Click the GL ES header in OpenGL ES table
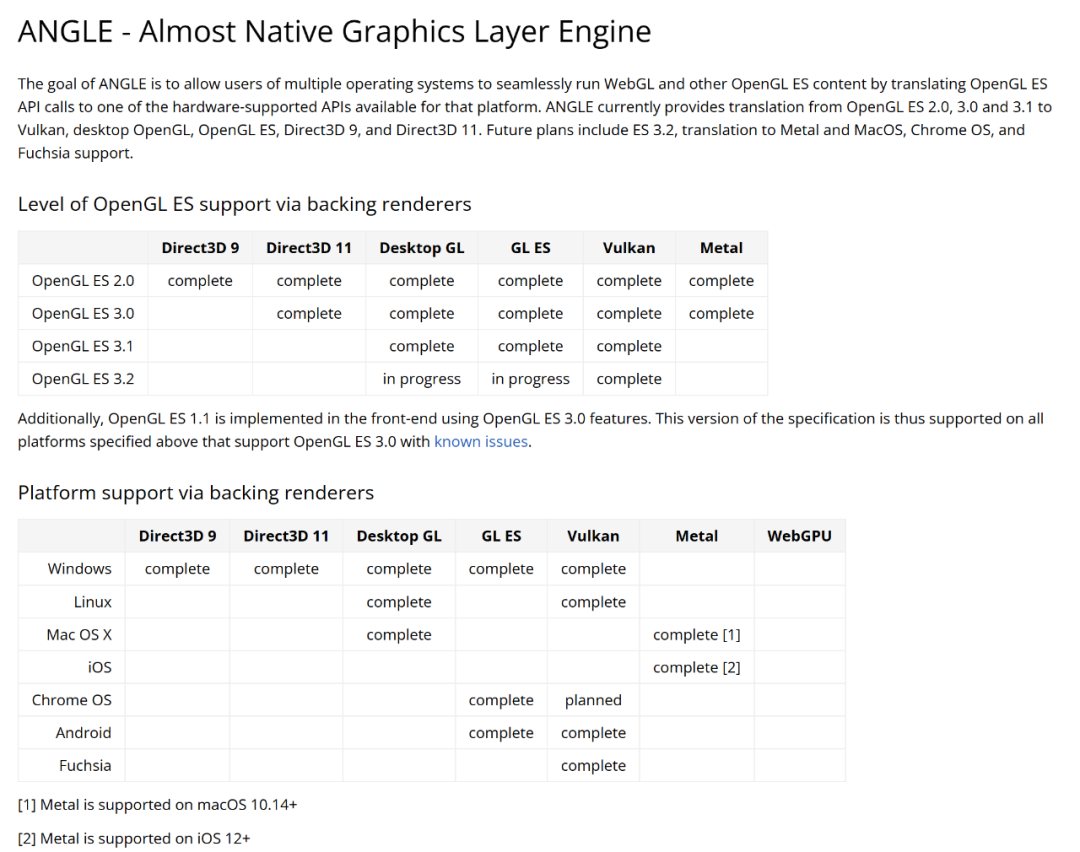1080x852 pixels. 530,248
